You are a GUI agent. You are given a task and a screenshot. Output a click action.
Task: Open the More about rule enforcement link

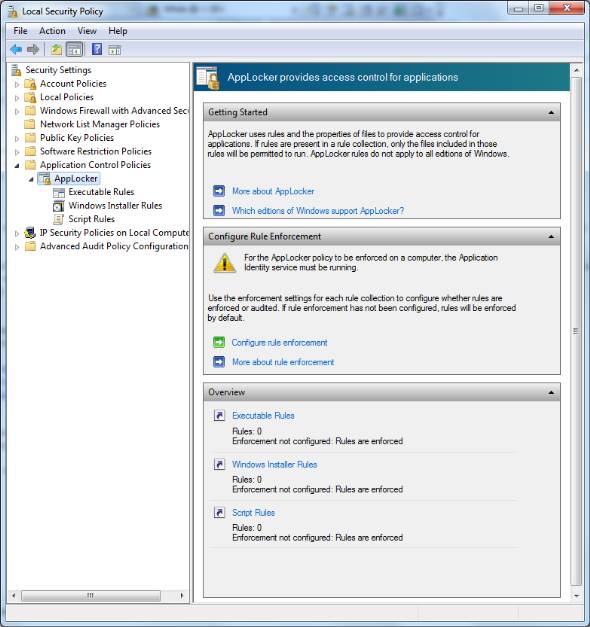pyautogui.click(x=283, y=362)
